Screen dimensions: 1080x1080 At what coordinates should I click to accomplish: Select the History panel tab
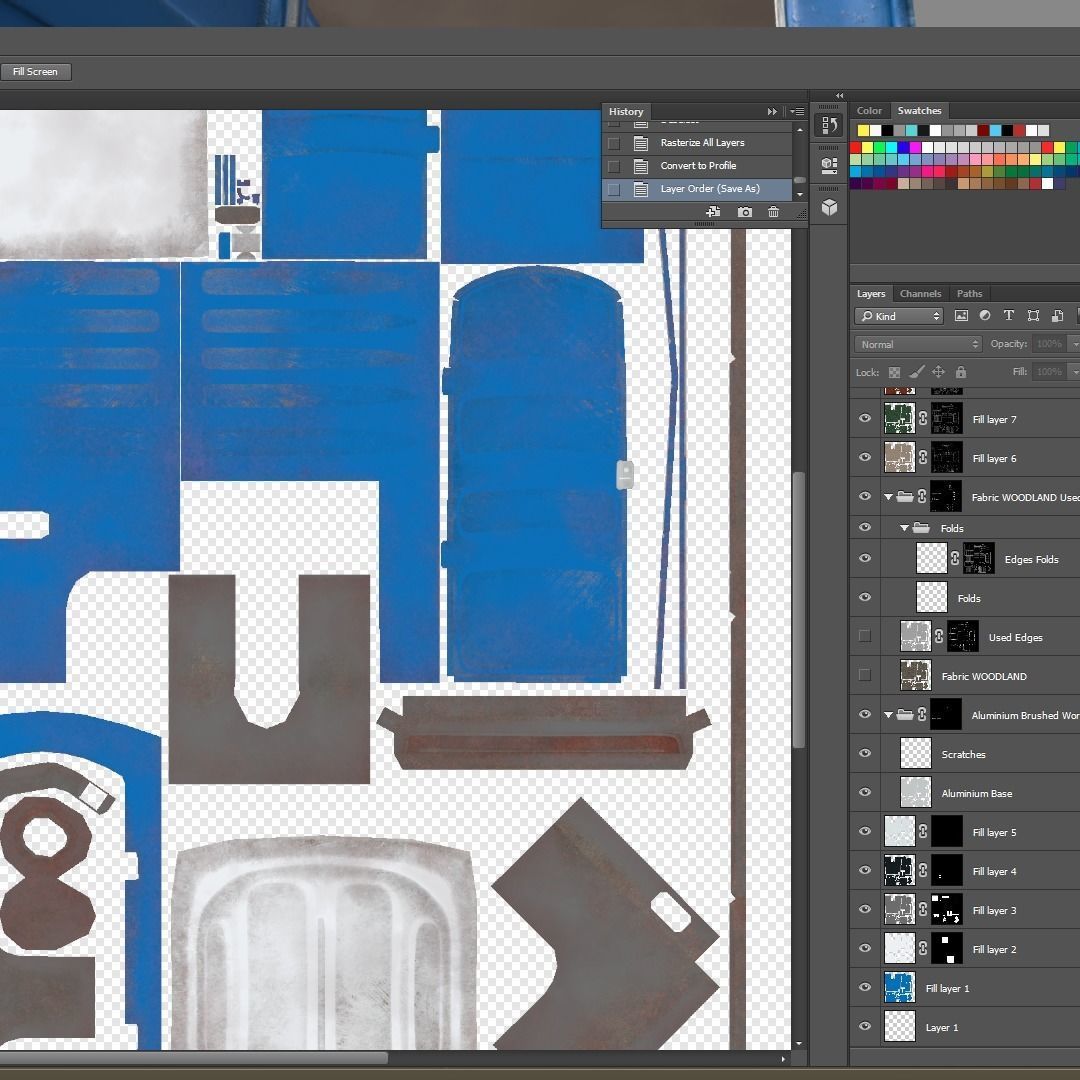click(x=626, y=112)
